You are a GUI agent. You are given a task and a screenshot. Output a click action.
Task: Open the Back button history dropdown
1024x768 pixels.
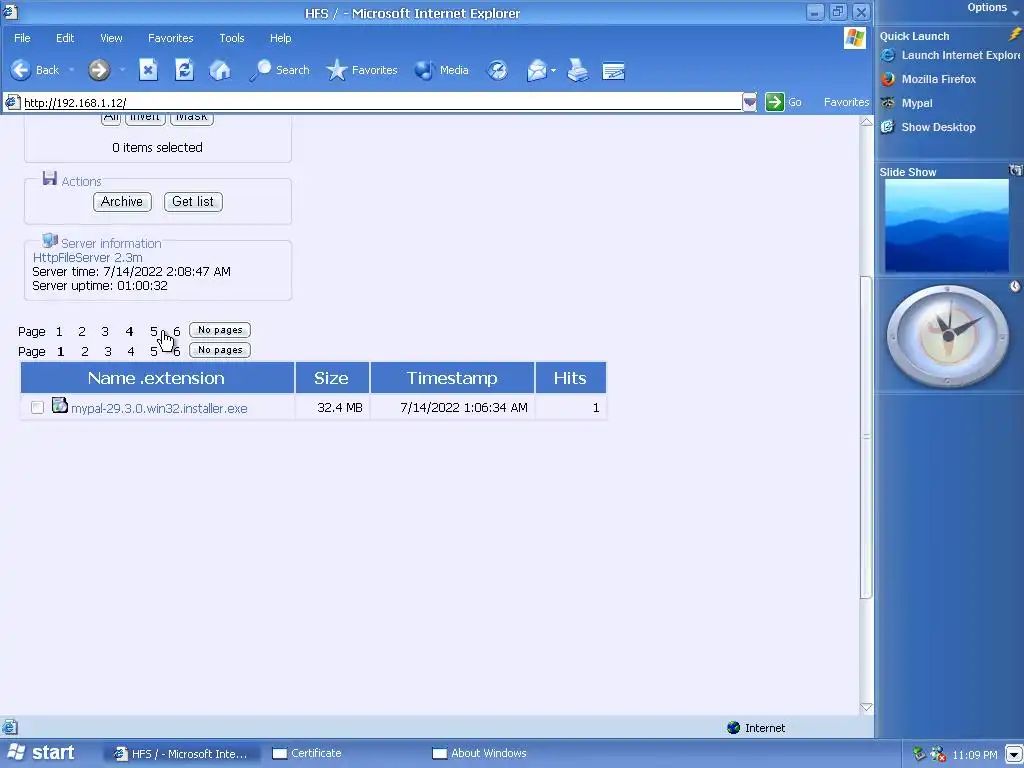[x=71, y=70]
